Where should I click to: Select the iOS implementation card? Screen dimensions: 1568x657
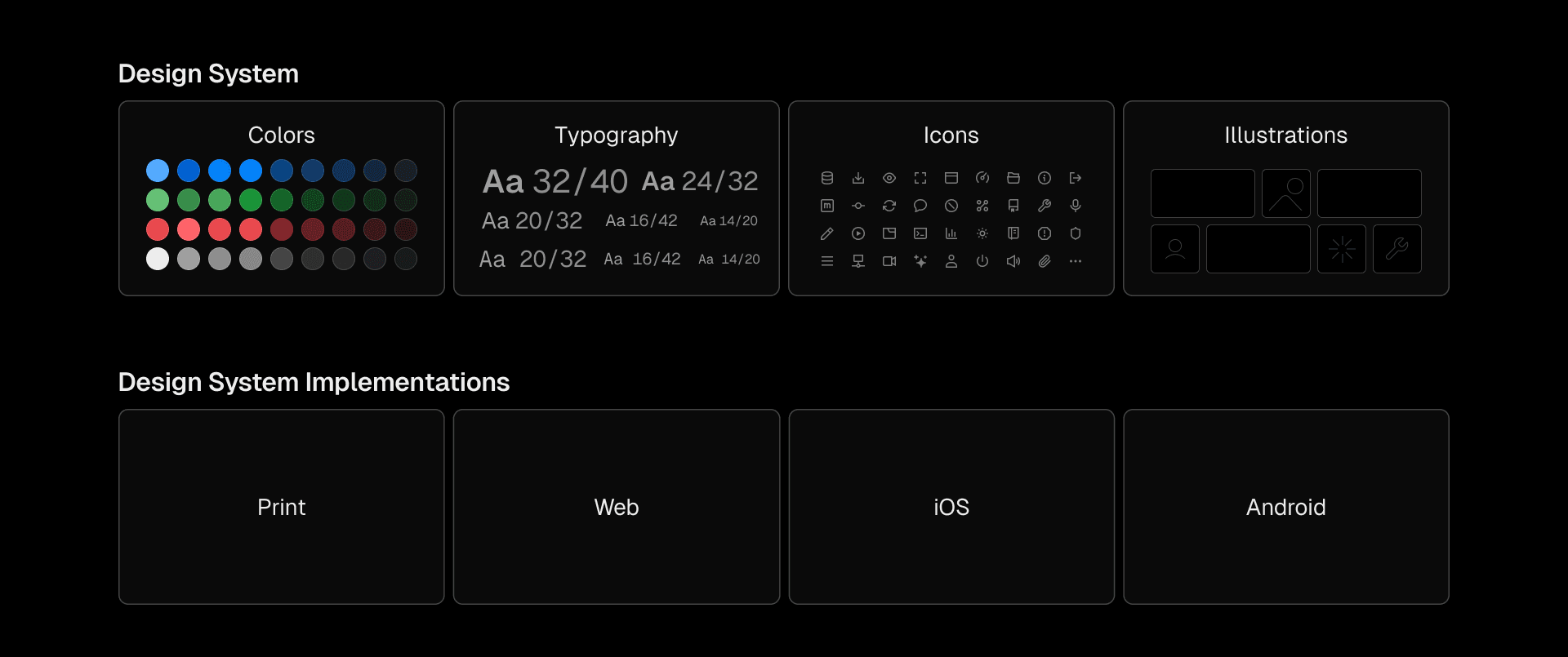(951, 507)
